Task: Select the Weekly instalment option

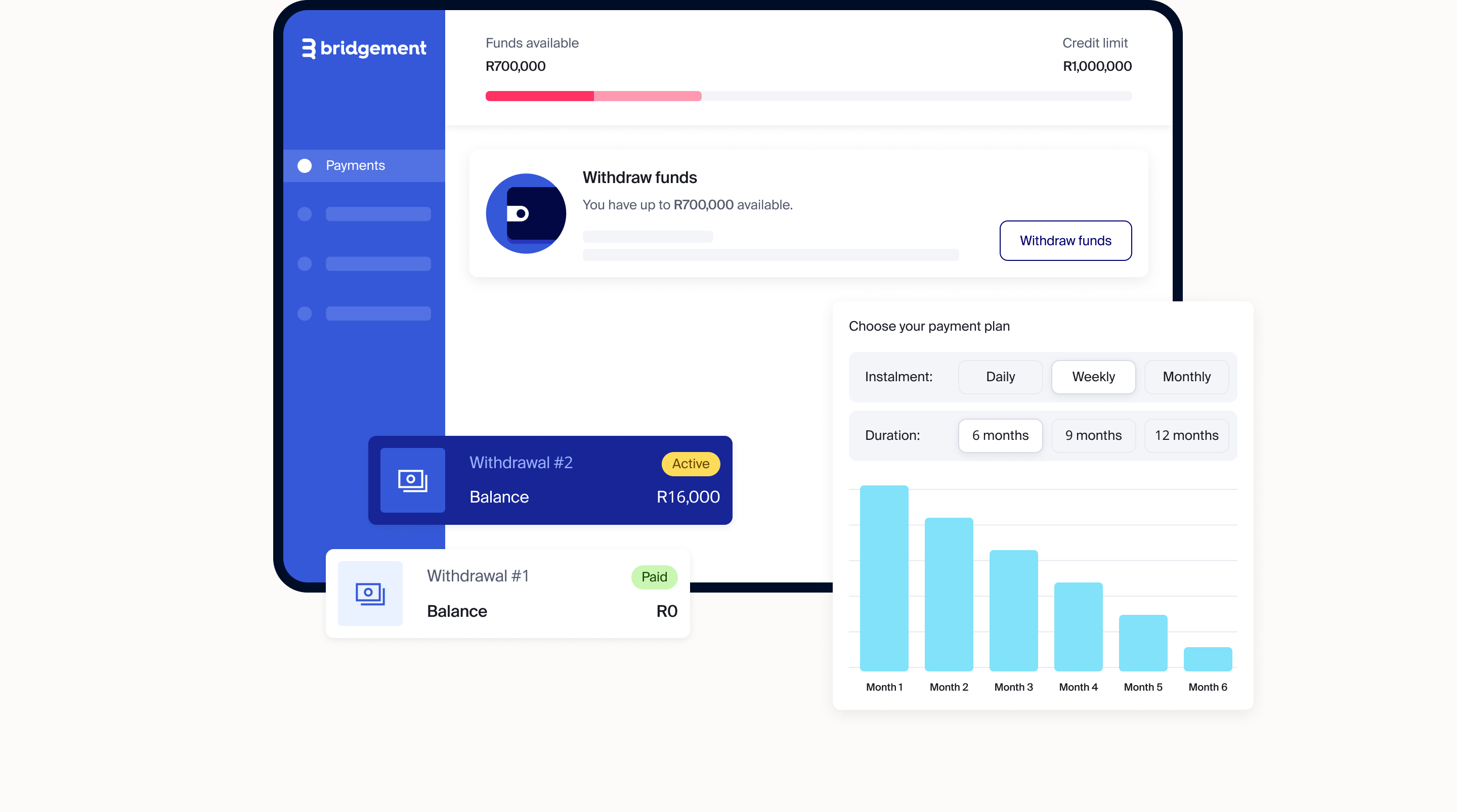Action: [x=1093, y=377]
